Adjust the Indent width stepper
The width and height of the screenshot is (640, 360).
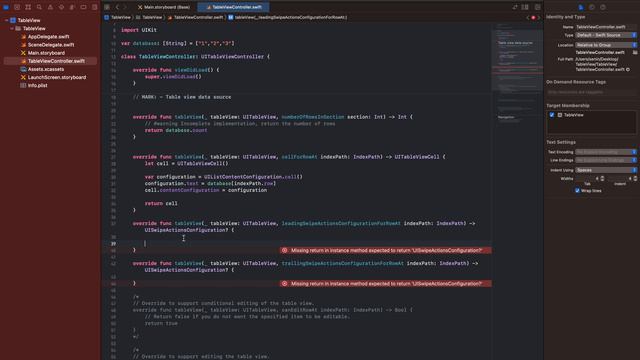[635, 178]
